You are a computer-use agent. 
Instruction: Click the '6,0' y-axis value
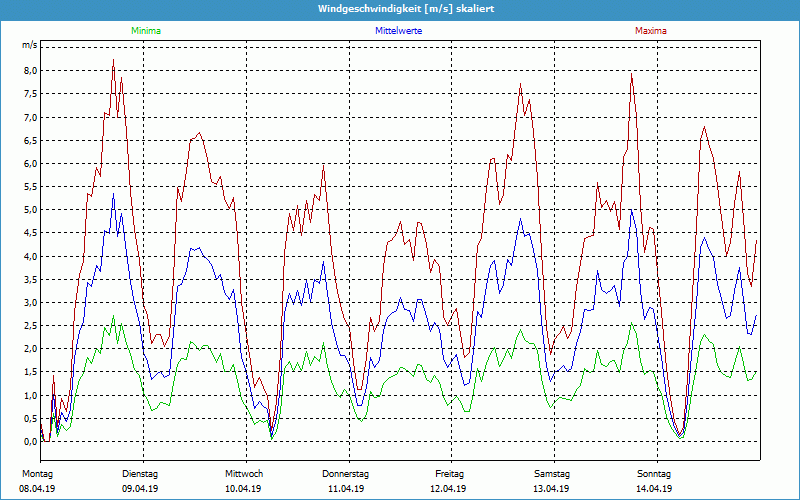(x=31, y=163)
